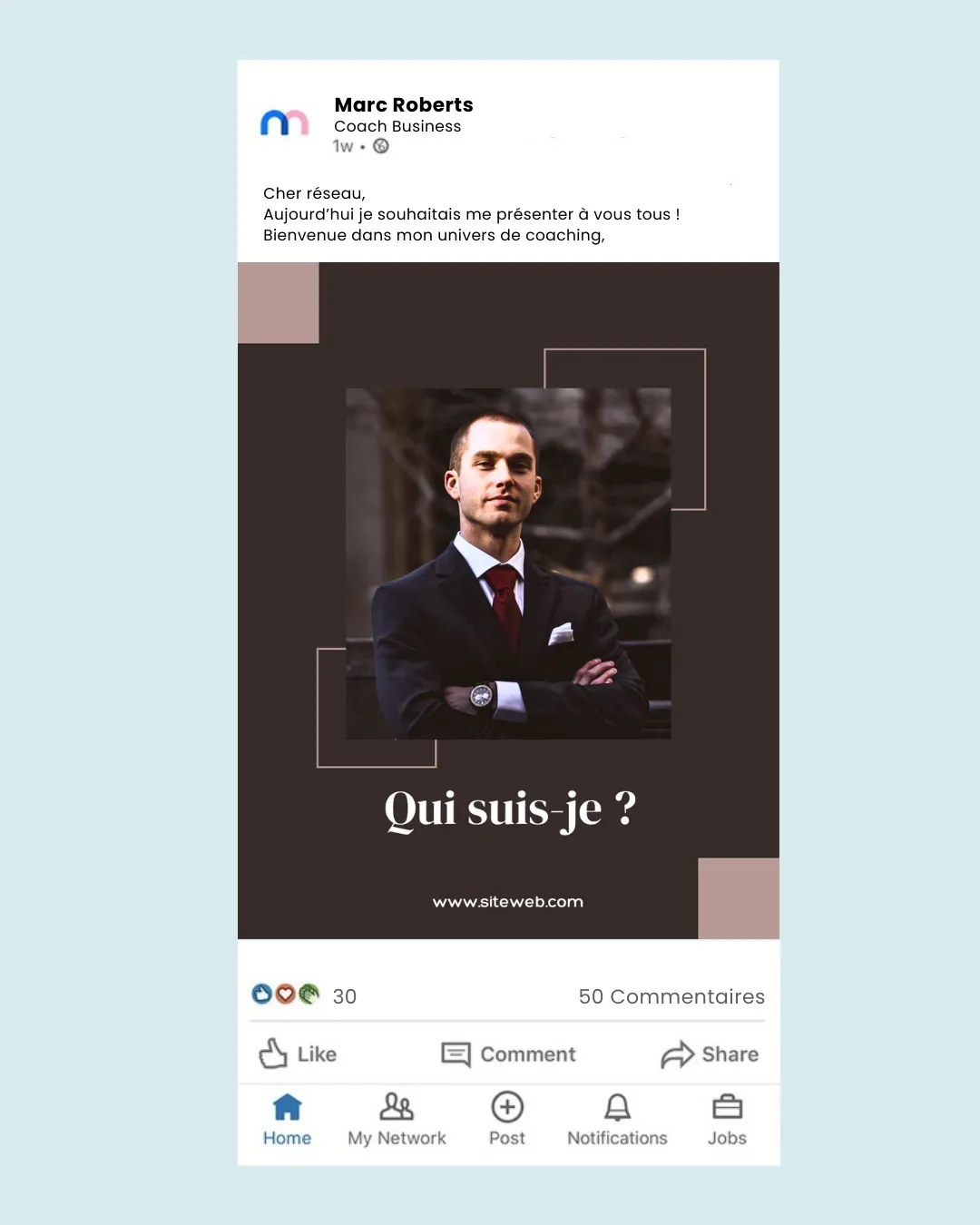Image resolution: width=980 pixels, height=1225 pixels.
Task: Open the Marc Roberts profile name
Action: point(404,104)
